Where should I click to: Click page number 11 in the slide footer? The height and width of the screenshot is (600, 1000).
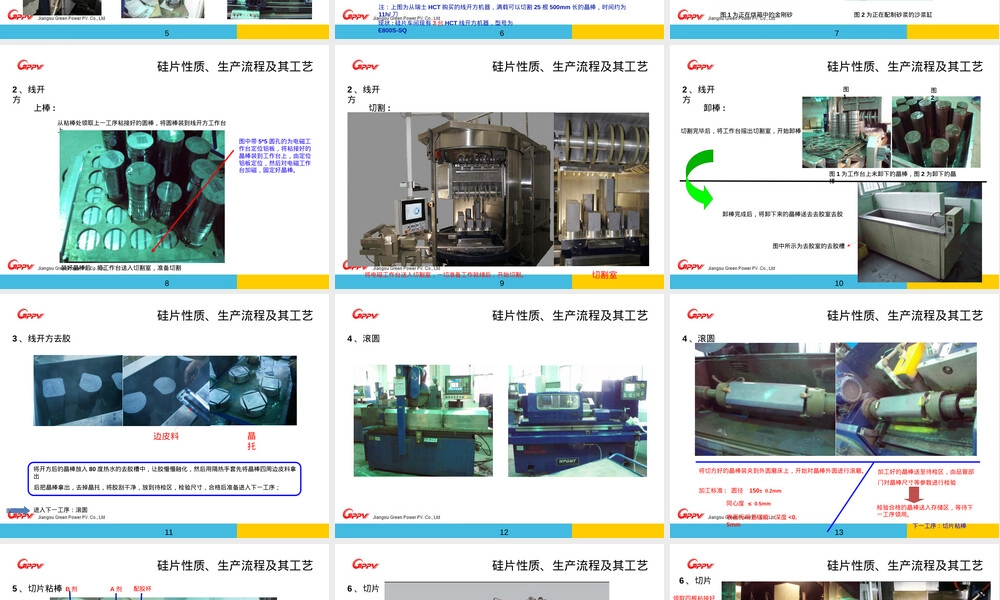pyautogui.click(x=169, y=532)
